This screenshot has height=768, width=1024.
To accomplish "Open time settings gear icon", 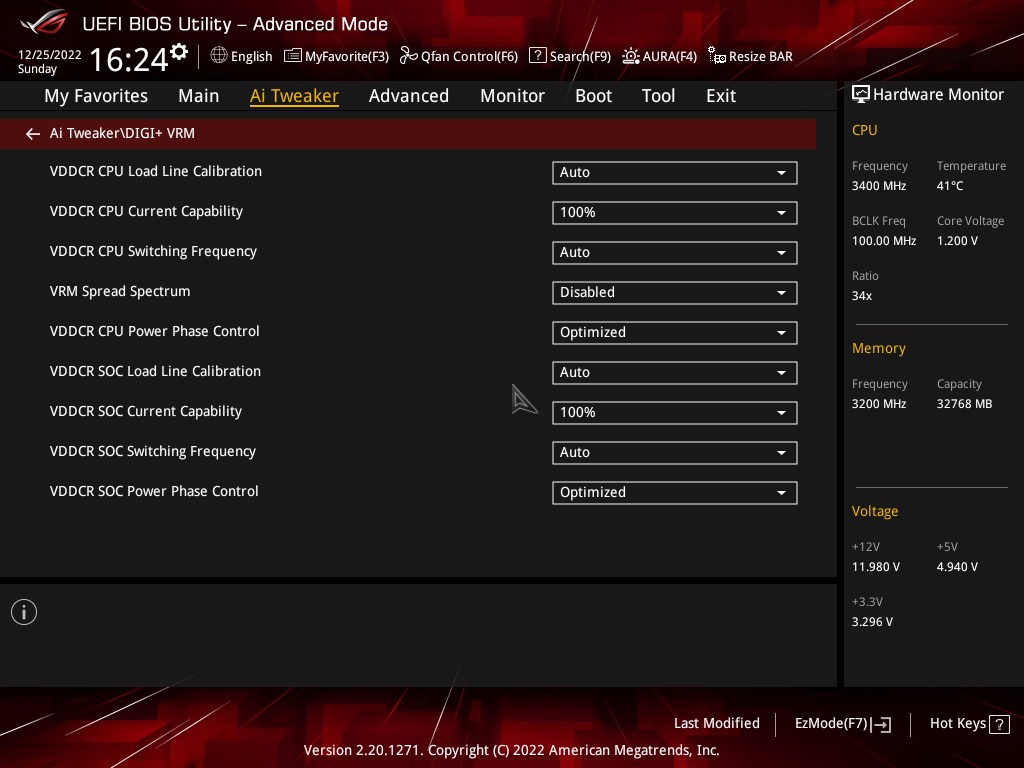I will 179,51.
